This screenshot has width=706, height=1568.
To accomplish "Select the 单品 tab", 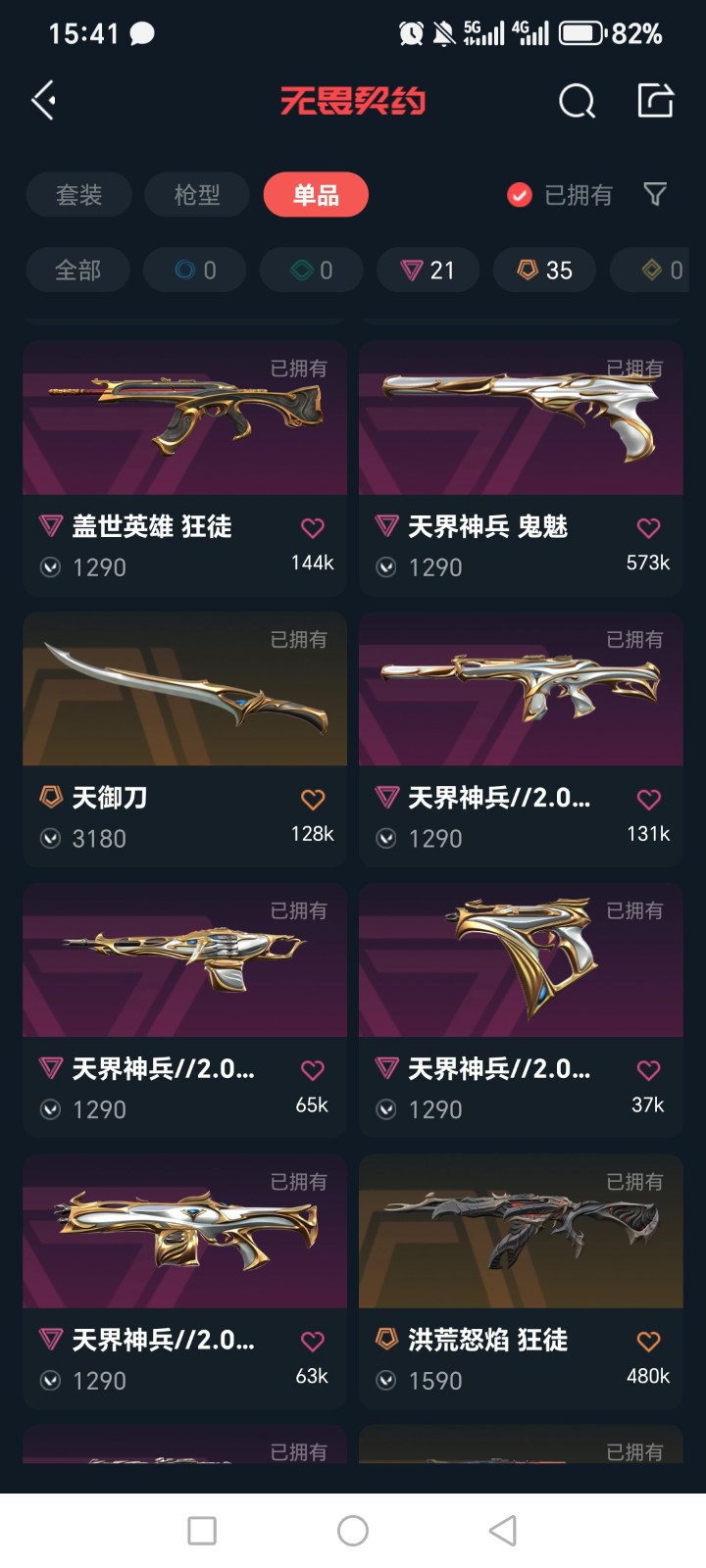I will point(316,195).
